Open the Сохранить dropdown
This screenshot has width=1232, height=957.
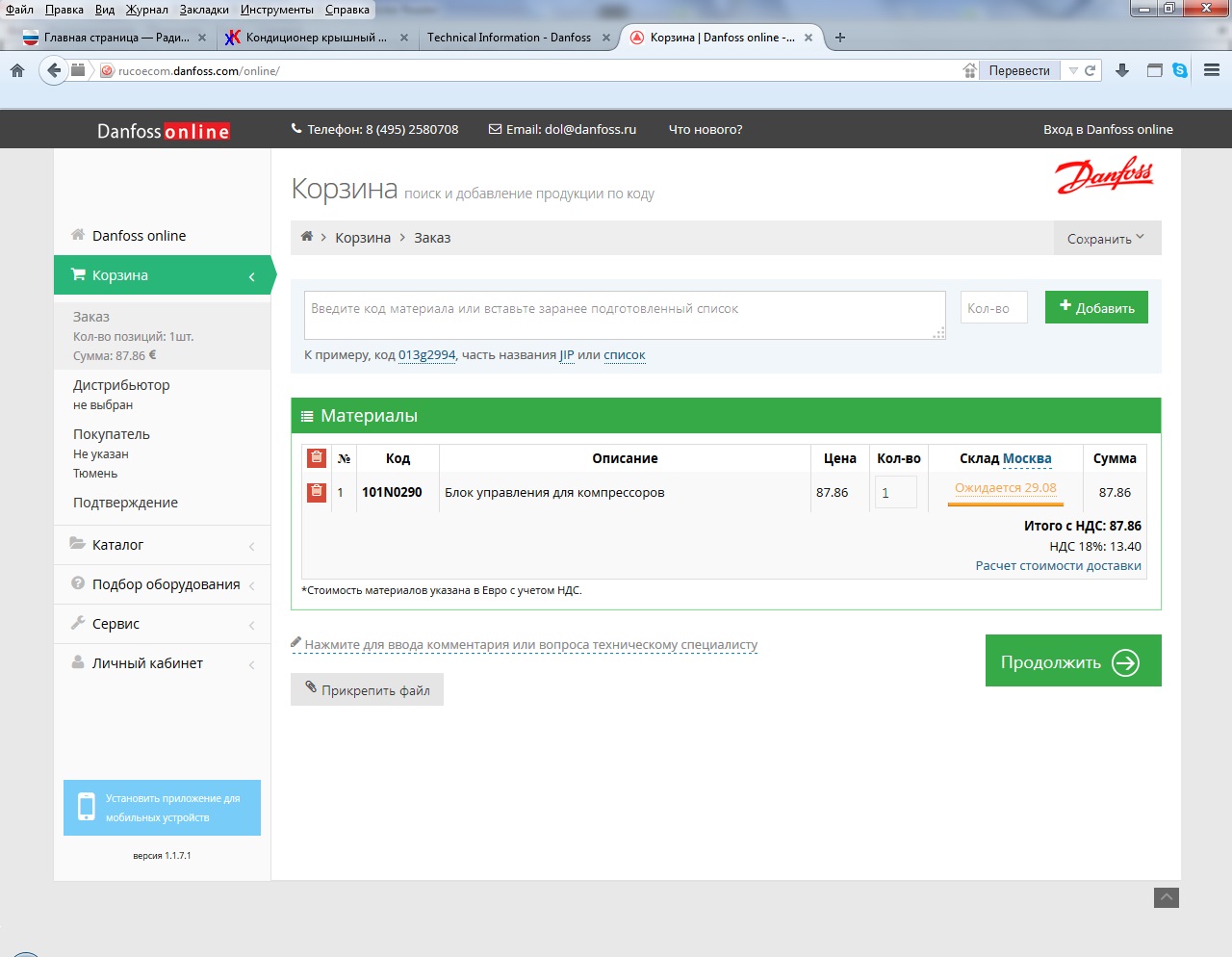1107,238
